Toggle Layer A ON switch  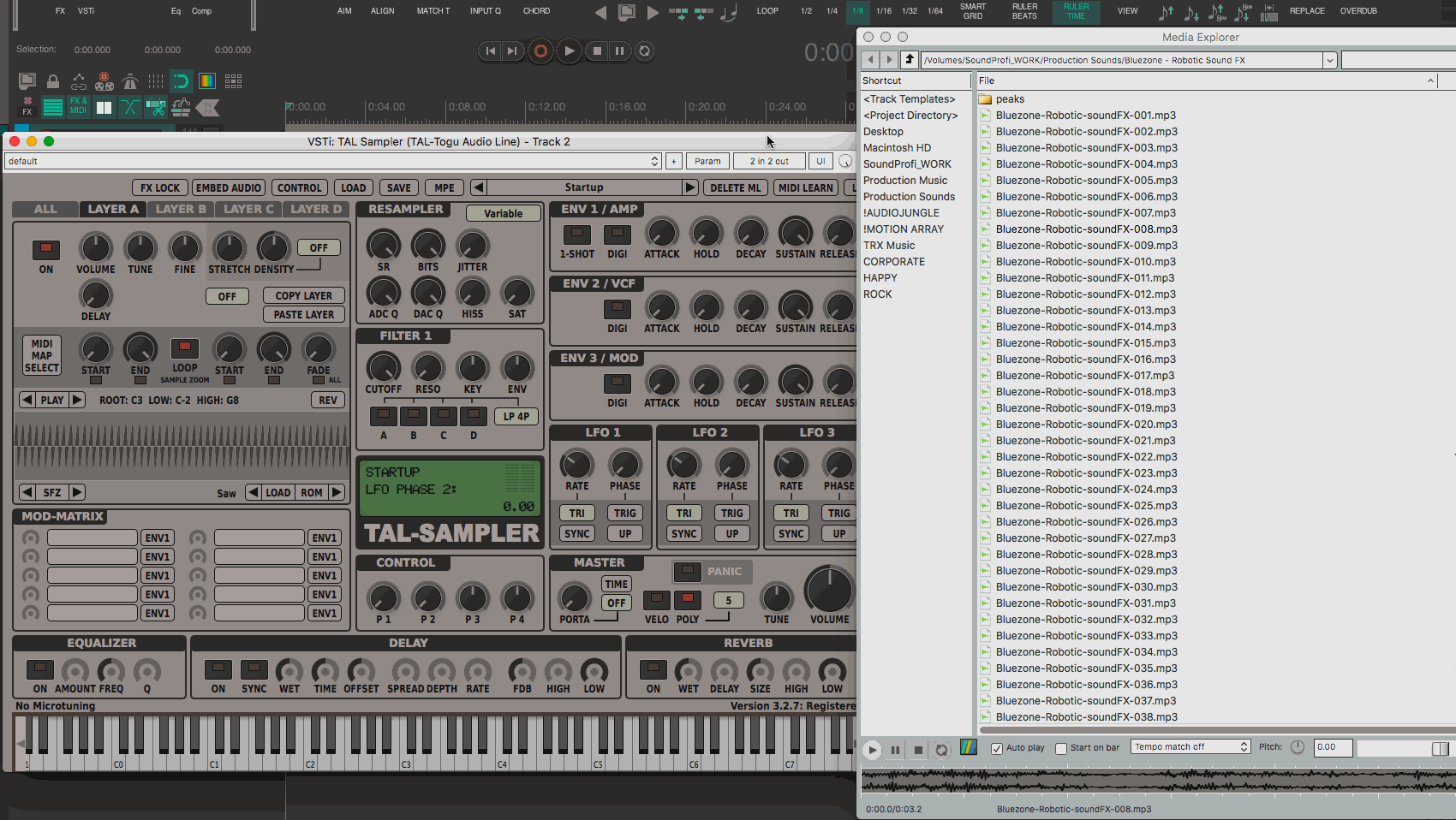[46, 249]
